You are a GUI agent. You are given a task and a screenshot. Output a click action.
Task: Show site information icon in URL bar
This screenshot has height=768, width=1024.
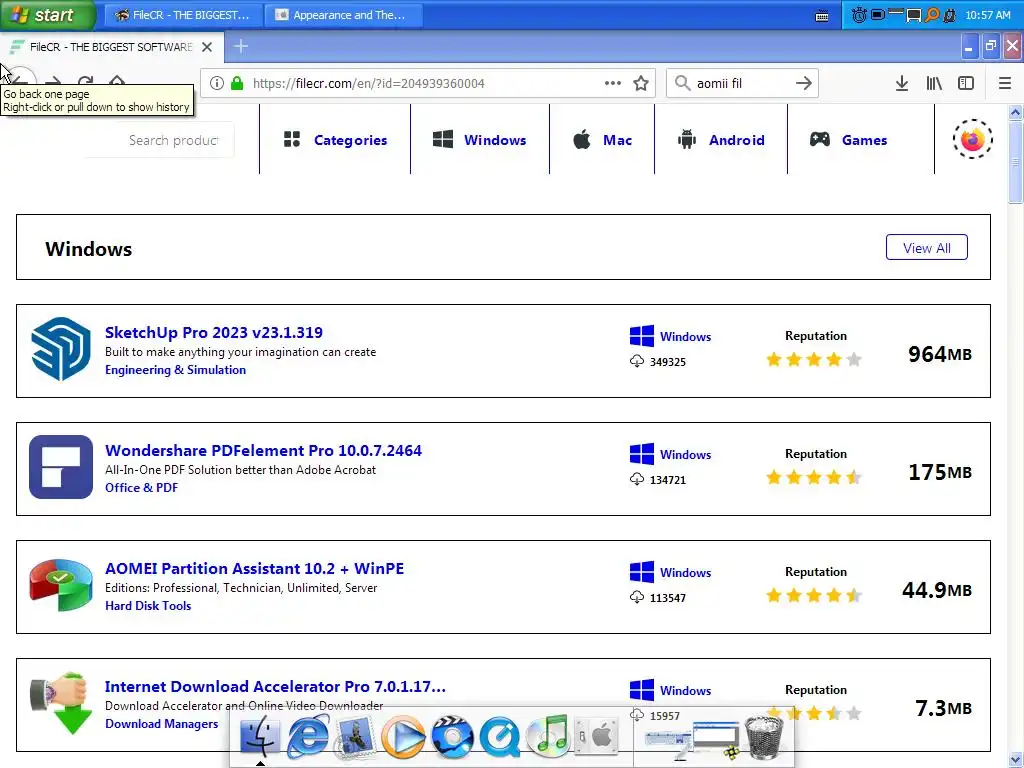pos(217,83)
